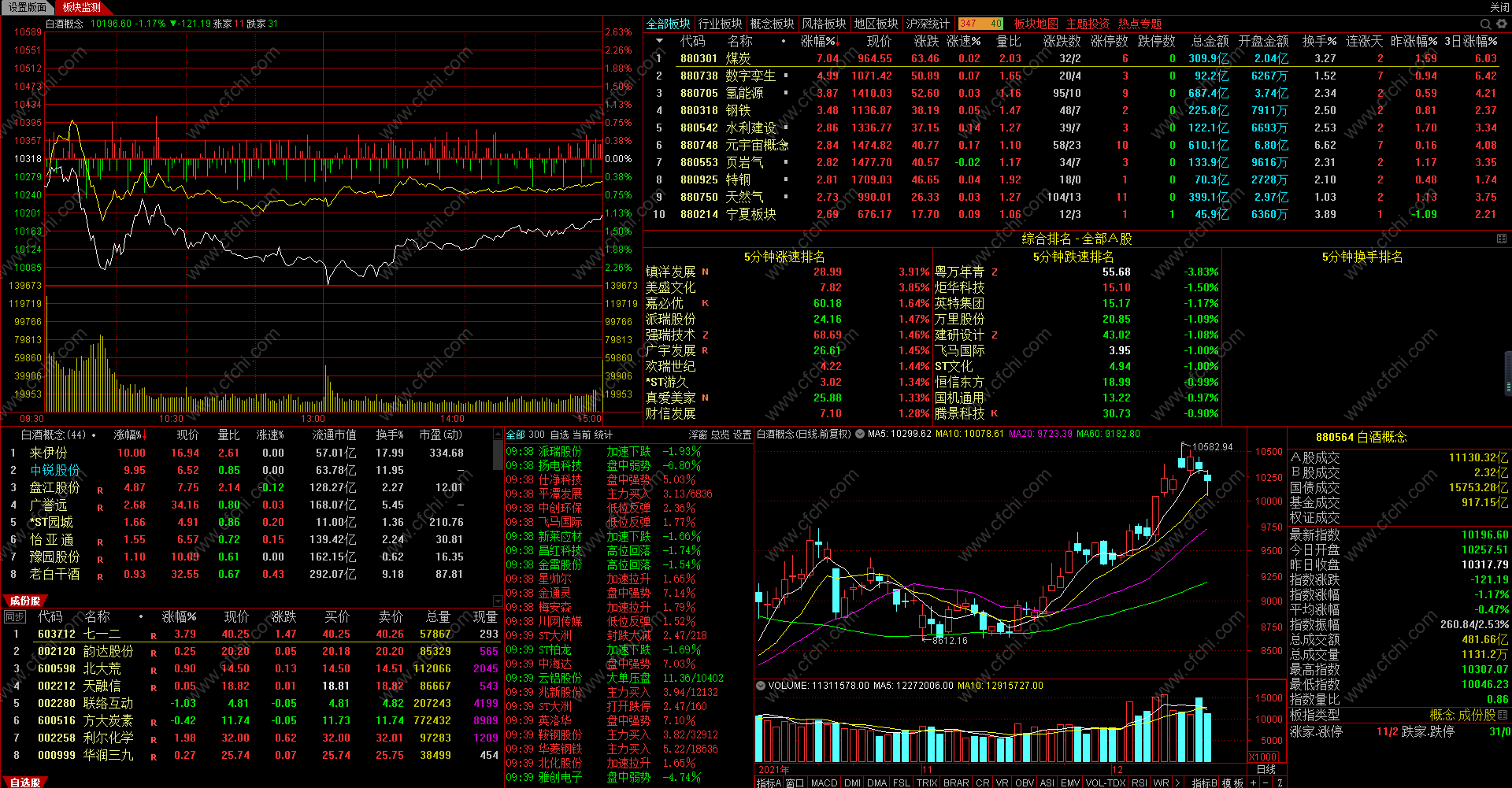1512x788 pixels.
Task: Click the round arrow icon beside 白酒概念(日线,前复权)
Action: pyautogui.click(x=860, y=434)
